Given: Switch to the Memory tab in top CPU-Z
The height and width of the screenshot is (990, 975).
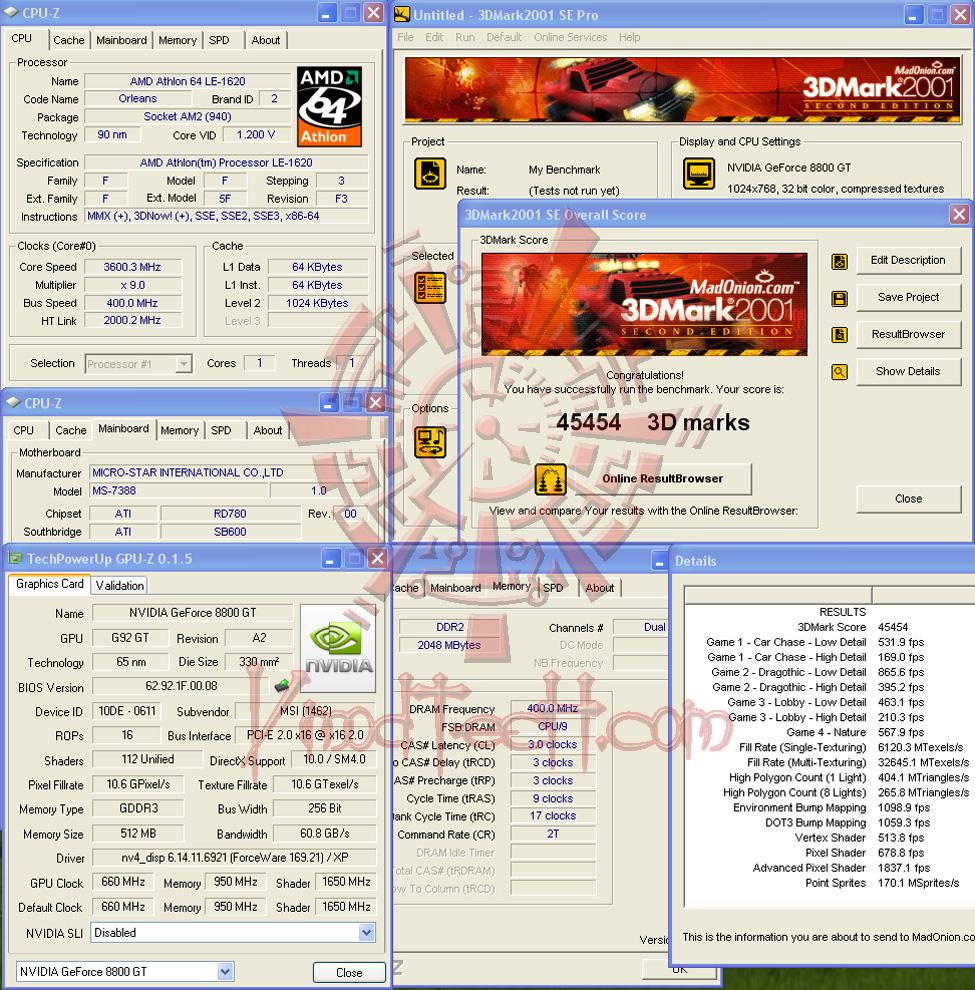Looking at the screenshot, I should [x=177, y=40].
